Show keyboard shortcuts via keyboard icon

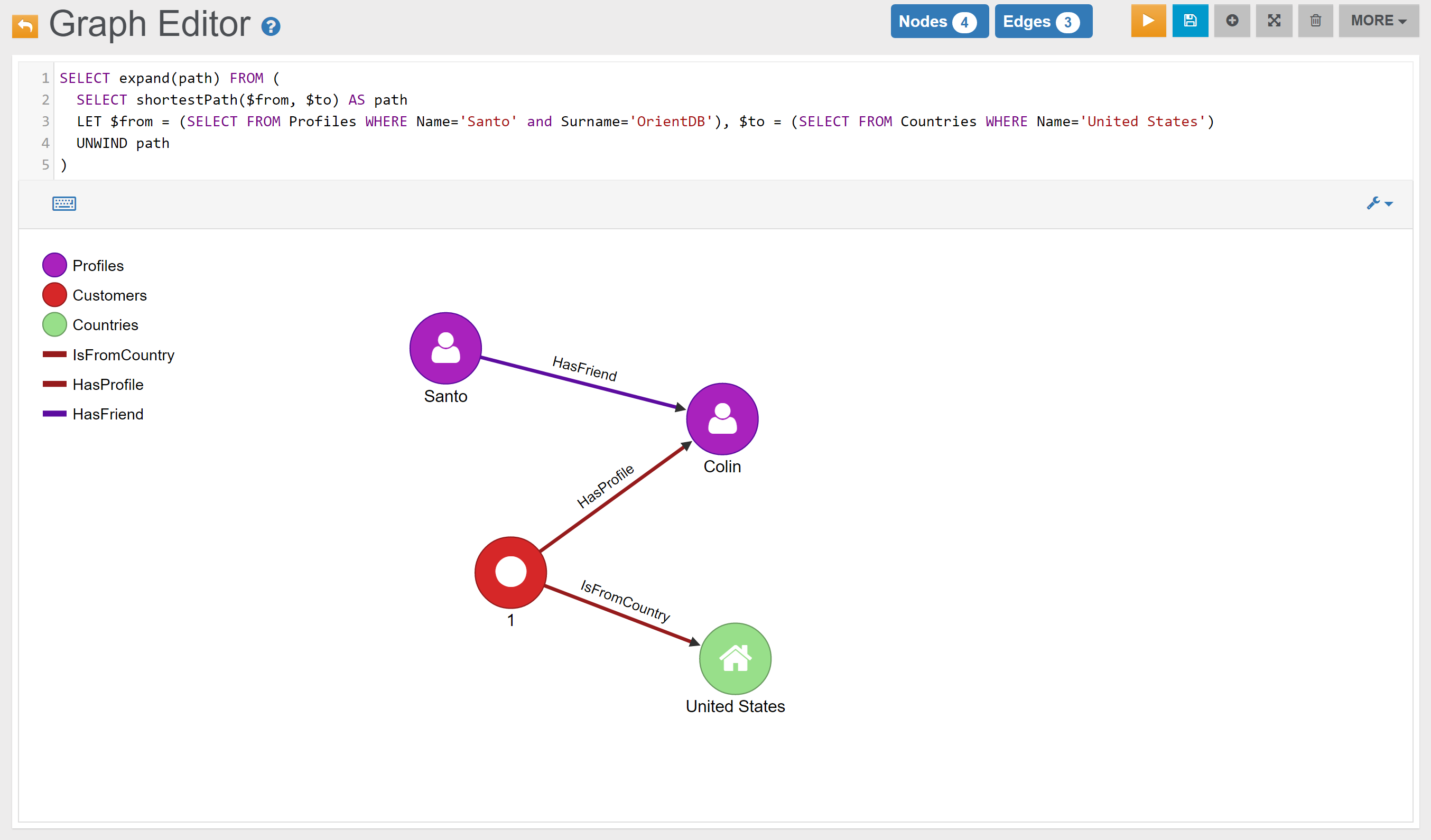coord(64,204)
